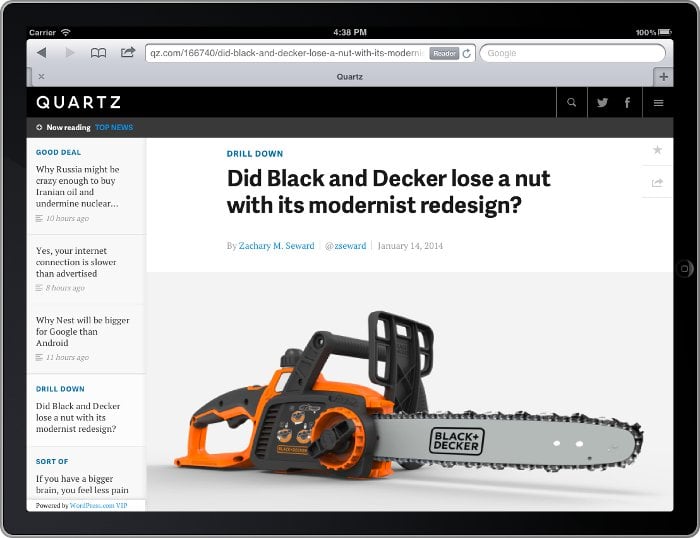This screenshot has width=700, height=538.
Task: Reload the page with refresh icon
Action: (467, 53)
